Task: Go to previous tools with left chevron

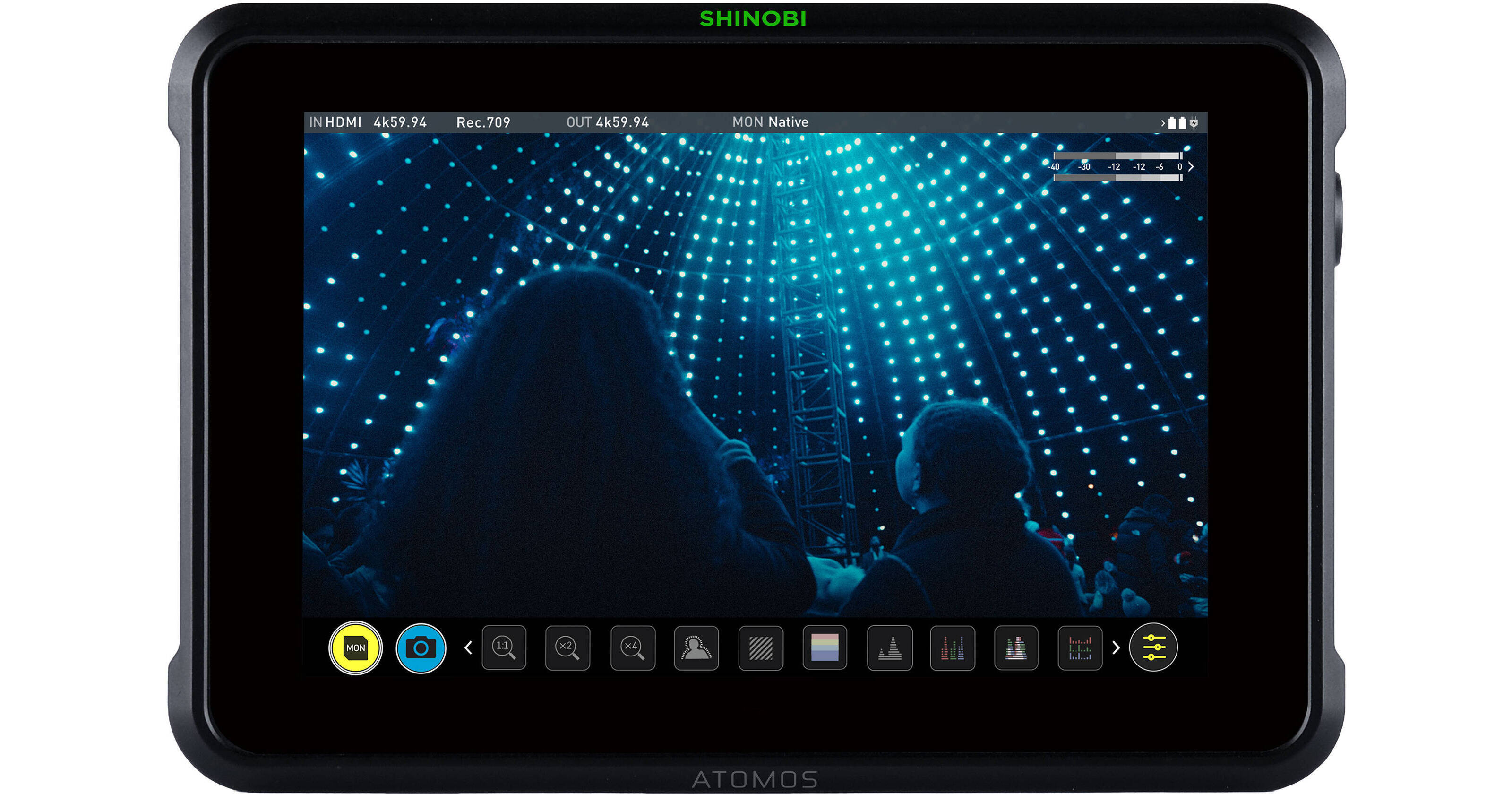Action: coord(468,648)
